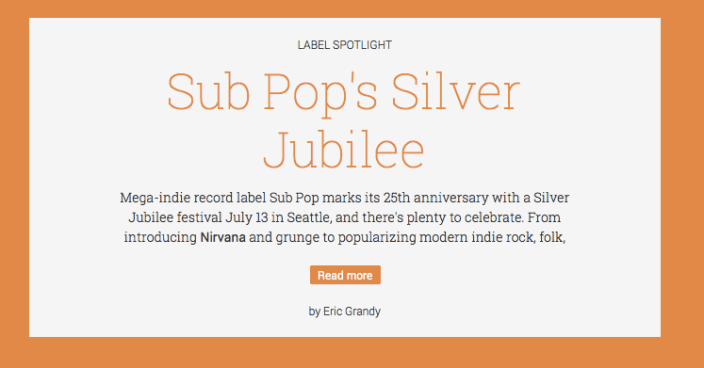This screenshot has width=704, height=368.
Task: Click the word popularizing in the summary
Action: 377,237
